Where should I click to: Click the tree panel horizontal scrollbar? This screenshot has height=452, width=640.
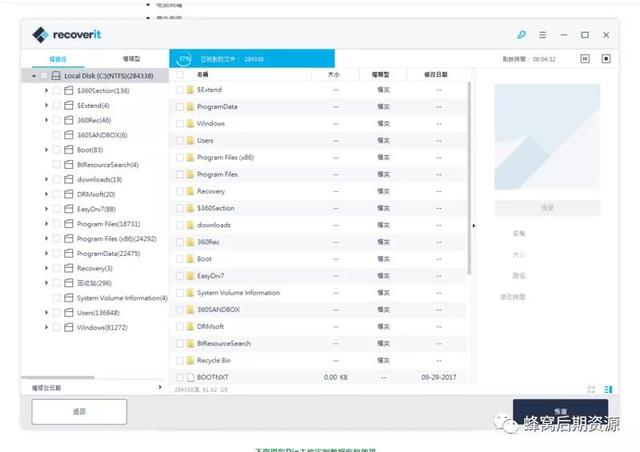pyautogui.click(x=58, y=378)
